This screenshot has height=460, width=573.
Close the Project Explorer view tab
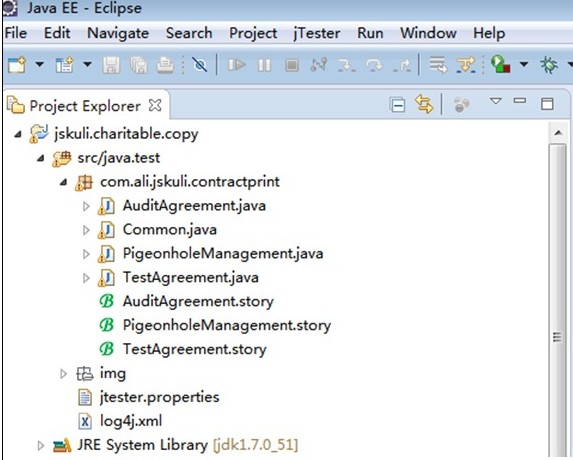pos(155,106)
